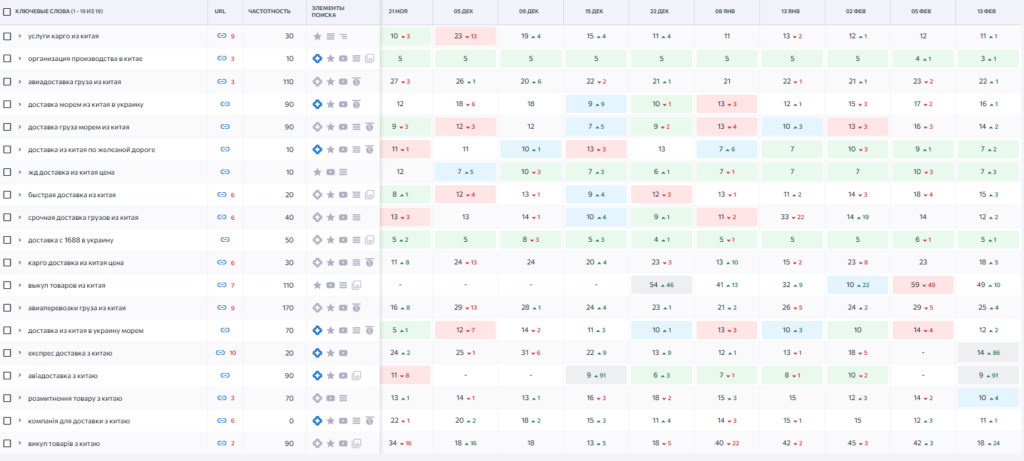Viewport: 1024px width, 461px height.
Task: Expand row доставка из китая по железной дороге
Action: click(x=20, y=150)
